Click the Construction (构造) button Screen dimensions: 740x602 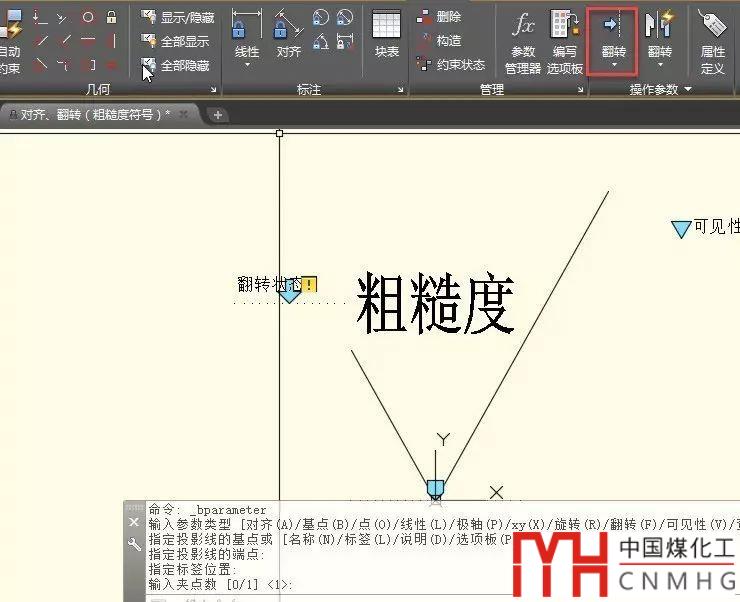[x=438, y=41]
